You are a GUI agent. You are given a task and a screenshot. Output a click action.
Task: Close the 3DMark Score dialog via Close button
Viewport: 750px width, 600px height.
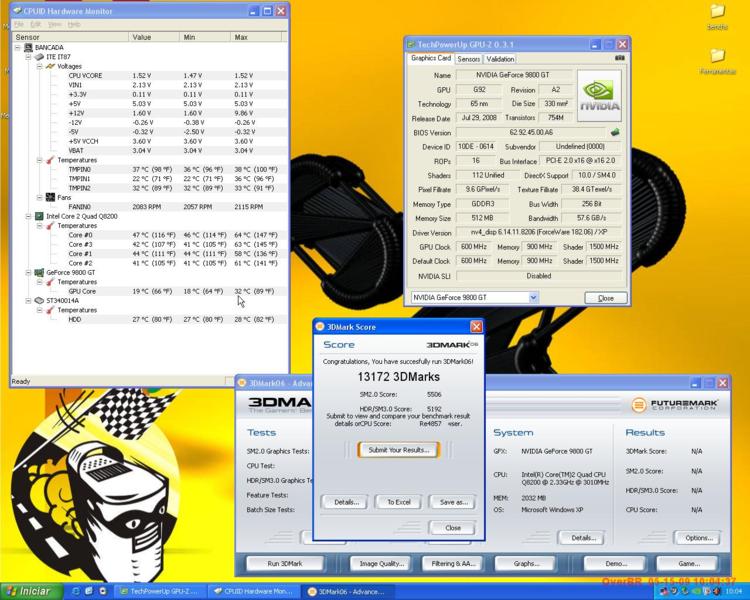[x=453, y=528]
